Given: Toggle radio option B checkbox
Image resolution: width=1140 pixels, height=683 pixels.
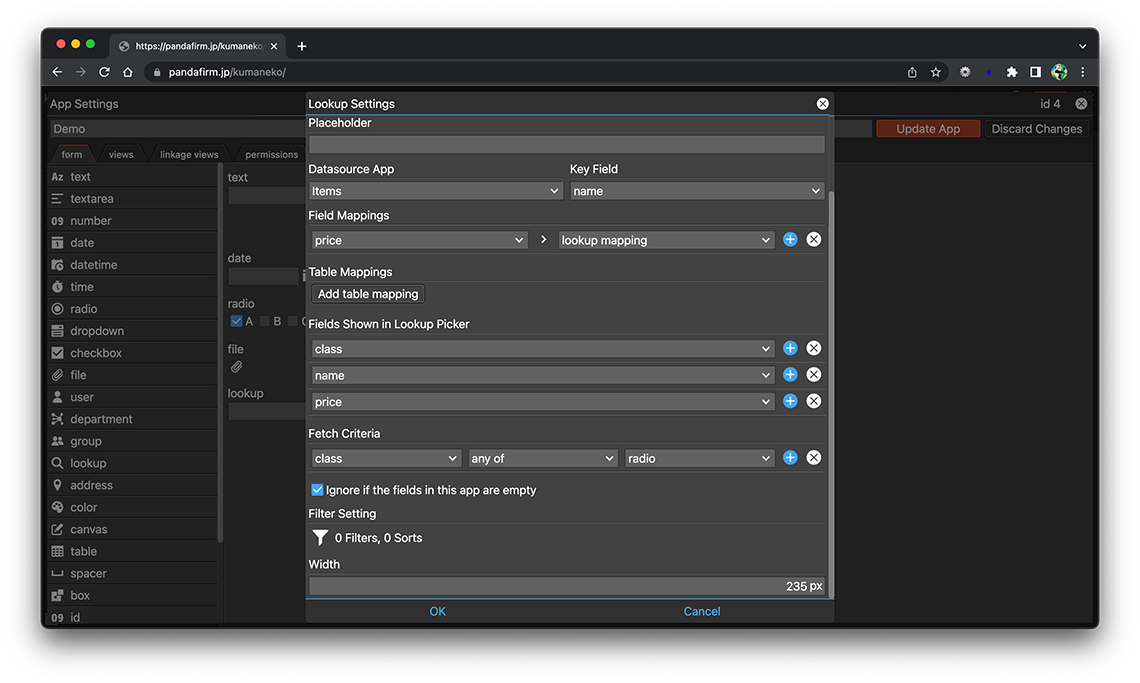Looking at the screenshot, I should point(265,321).
